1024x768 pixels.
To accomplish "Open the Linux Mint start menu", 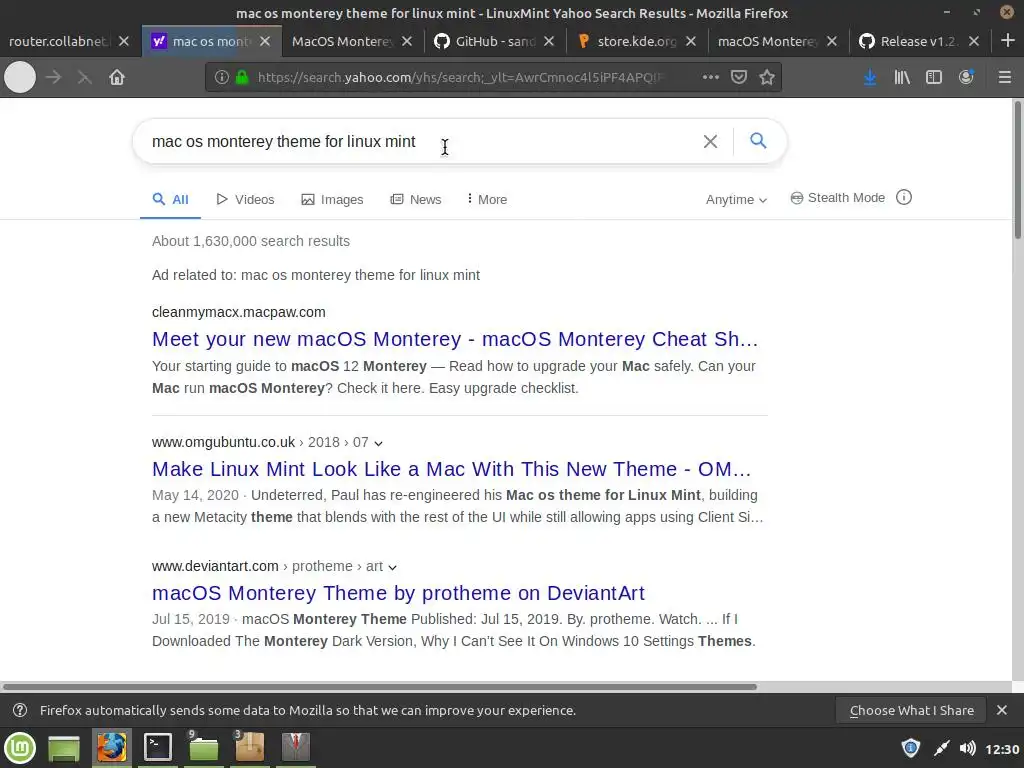I will pyautogui.click(x=20, y=748).
